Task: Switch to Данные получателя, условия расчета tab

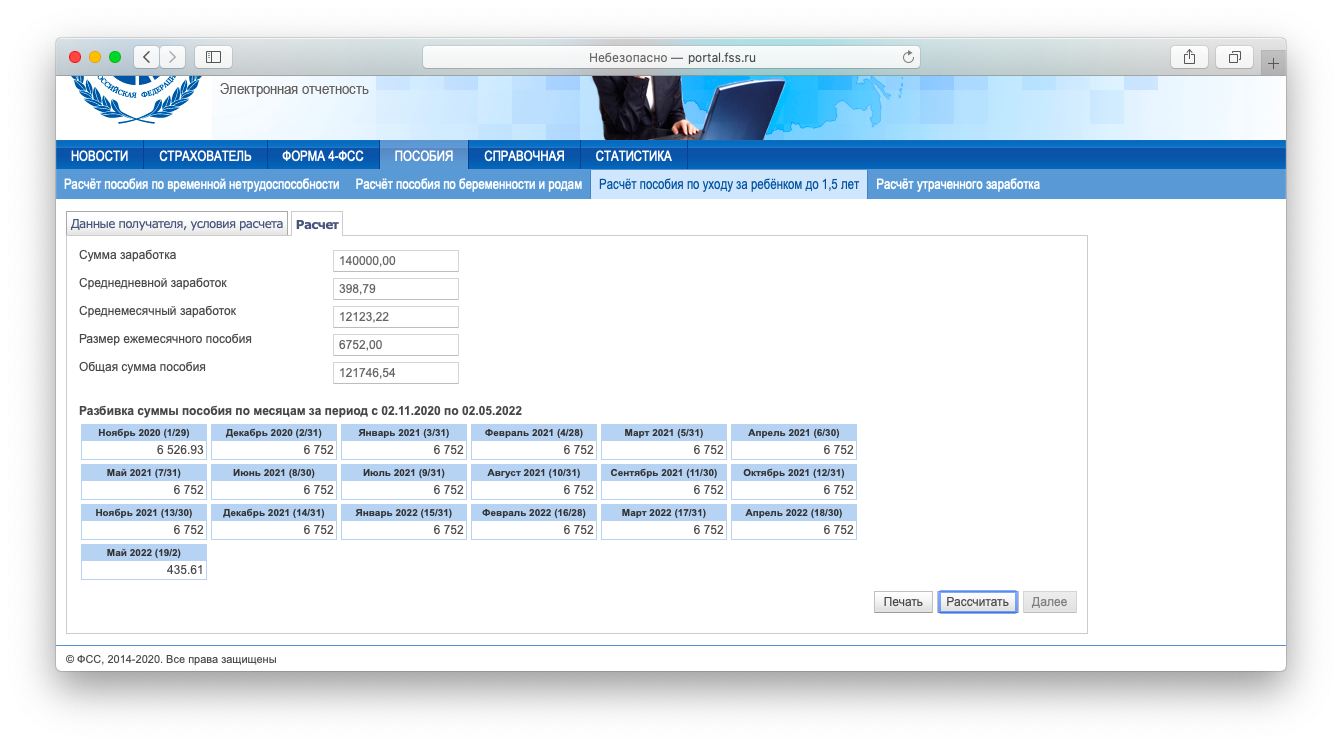Action: (177, 224)
